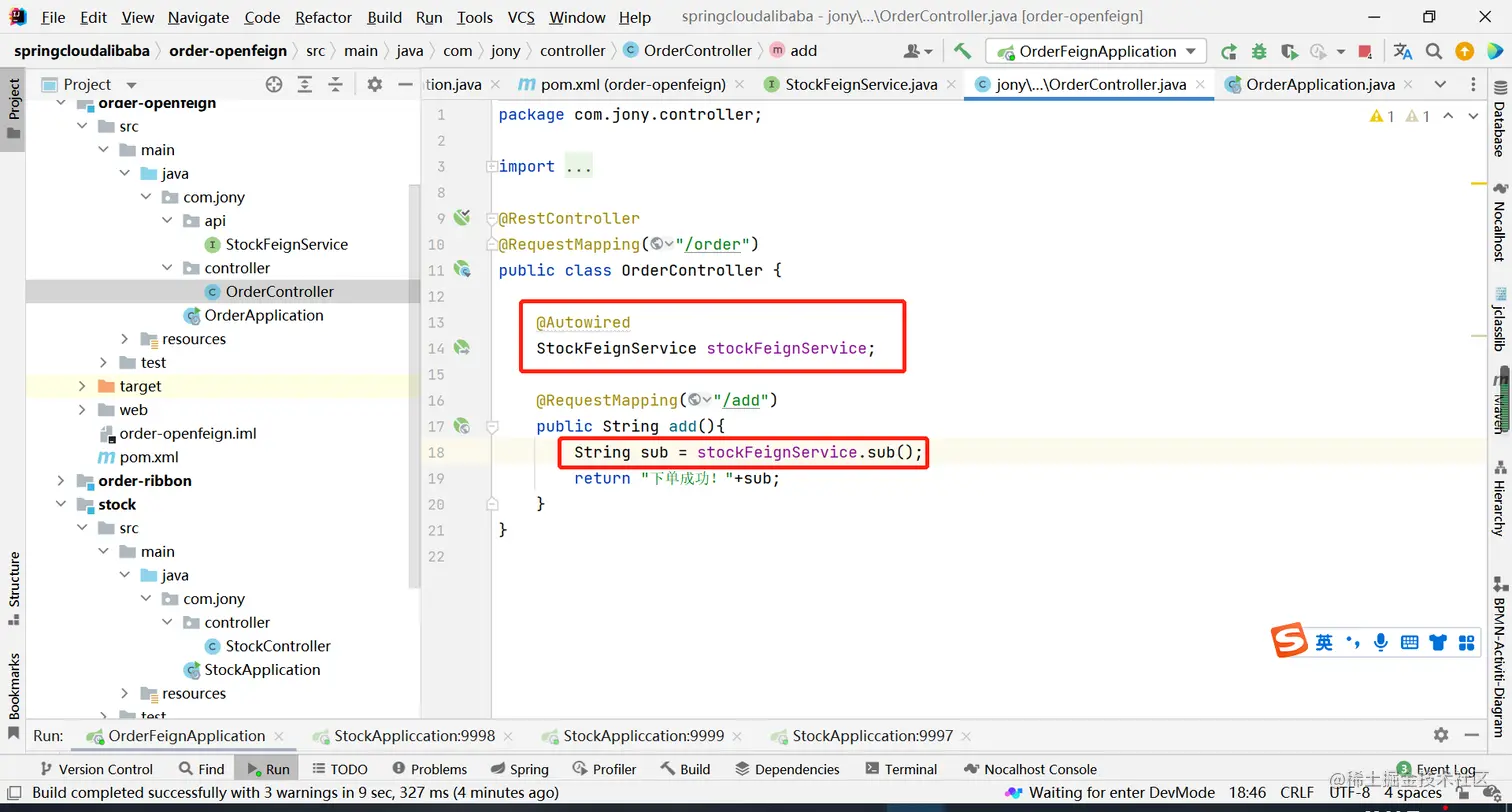
Task: Open the Hierarchy tool window
Action: click(1499, 497)
